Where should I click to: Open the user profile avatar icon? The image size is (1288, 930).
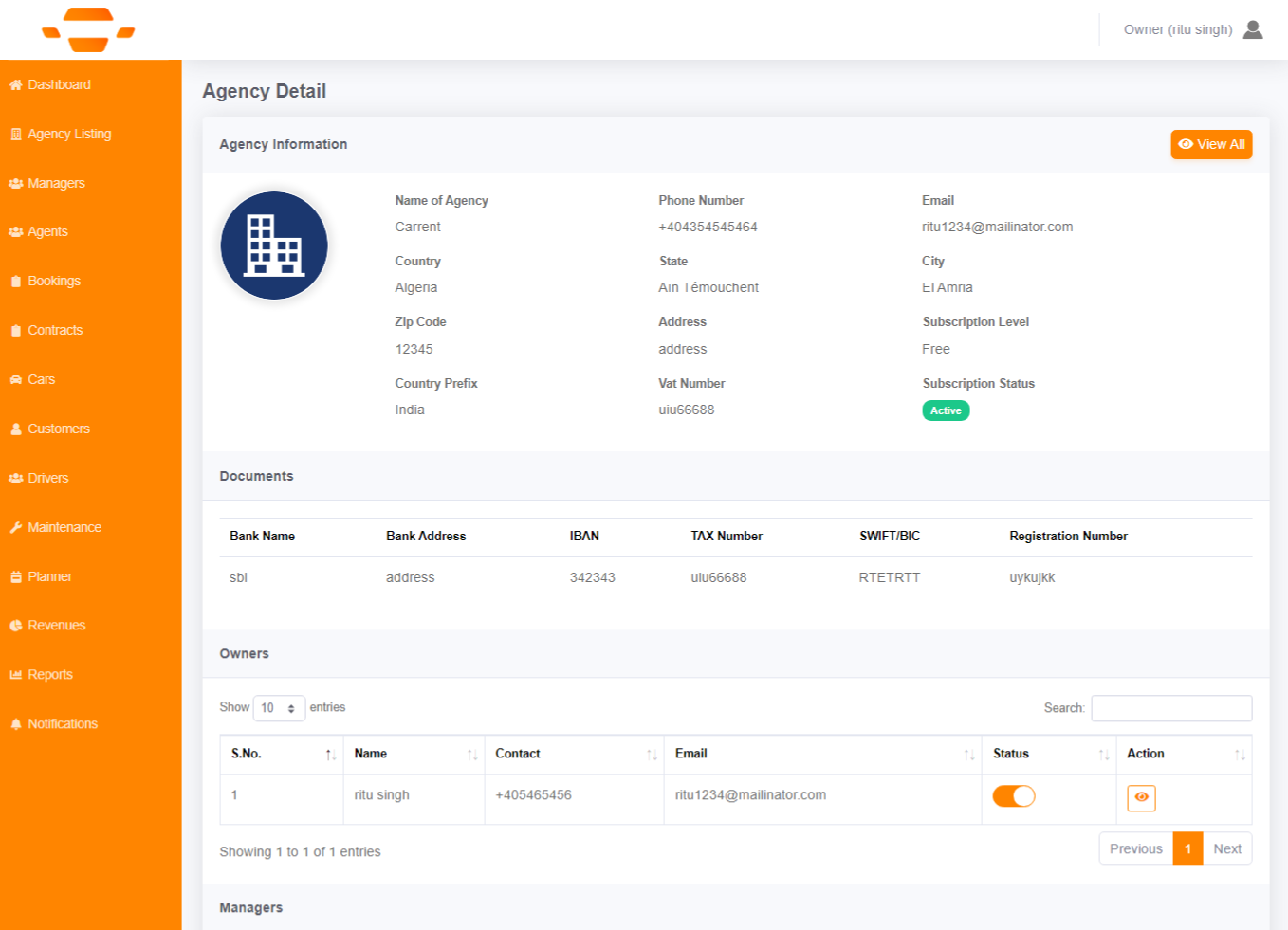(x=1252, y=30)
